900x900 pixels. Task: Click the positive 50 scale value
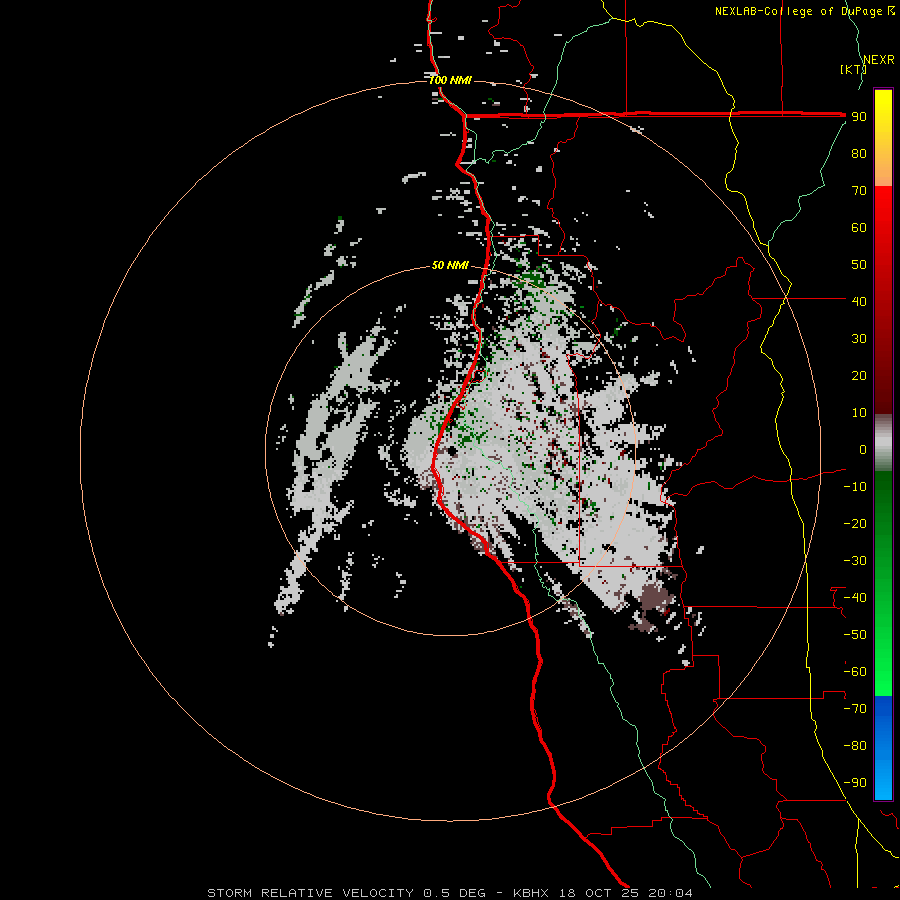click(859, 265)
